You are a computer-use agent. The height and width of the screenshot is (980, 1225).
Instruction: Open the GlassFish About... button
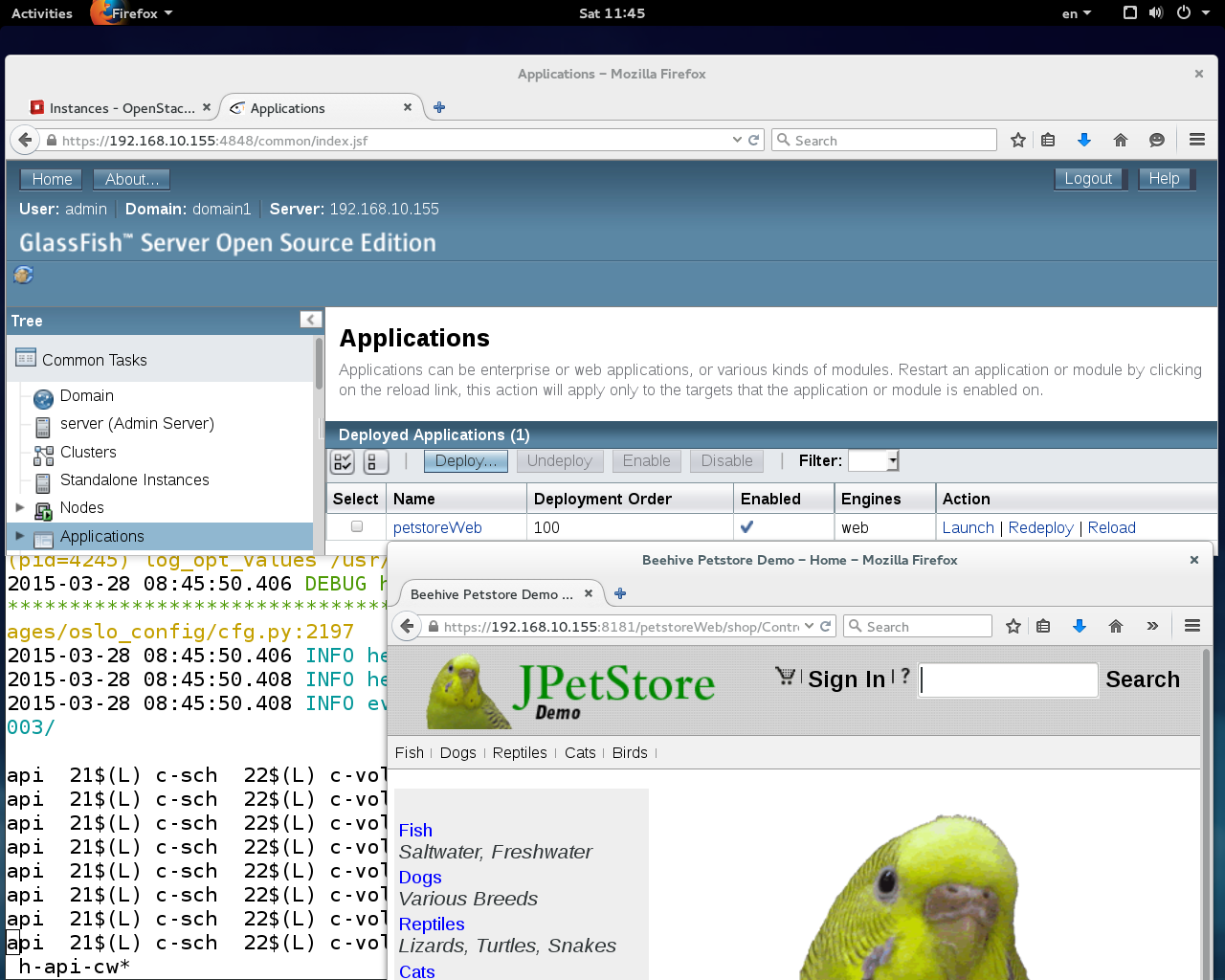pyautogui.click(x=132, y=179)
